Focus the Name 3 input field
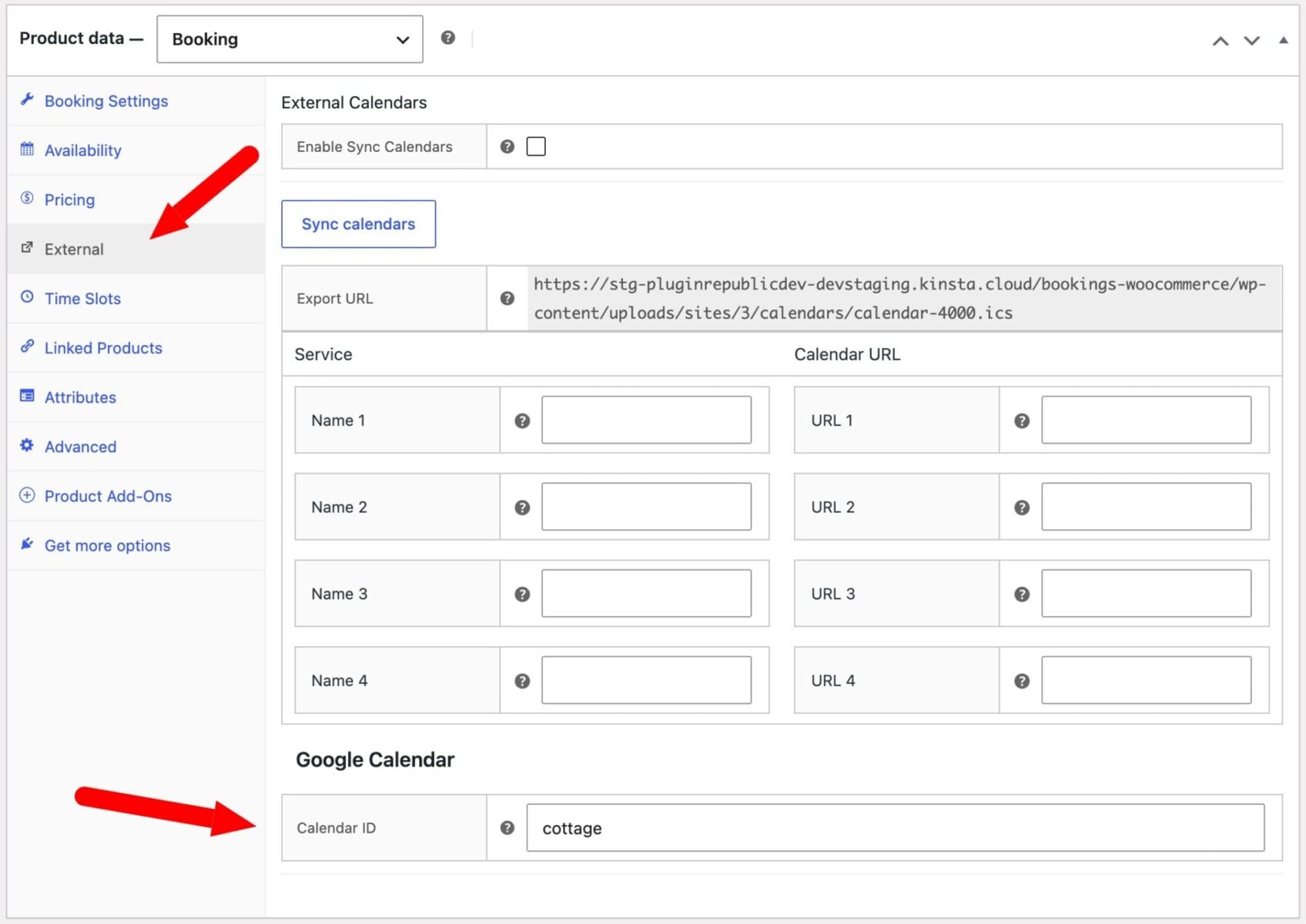The image size is (1306, 924). [x=646, y=593]
